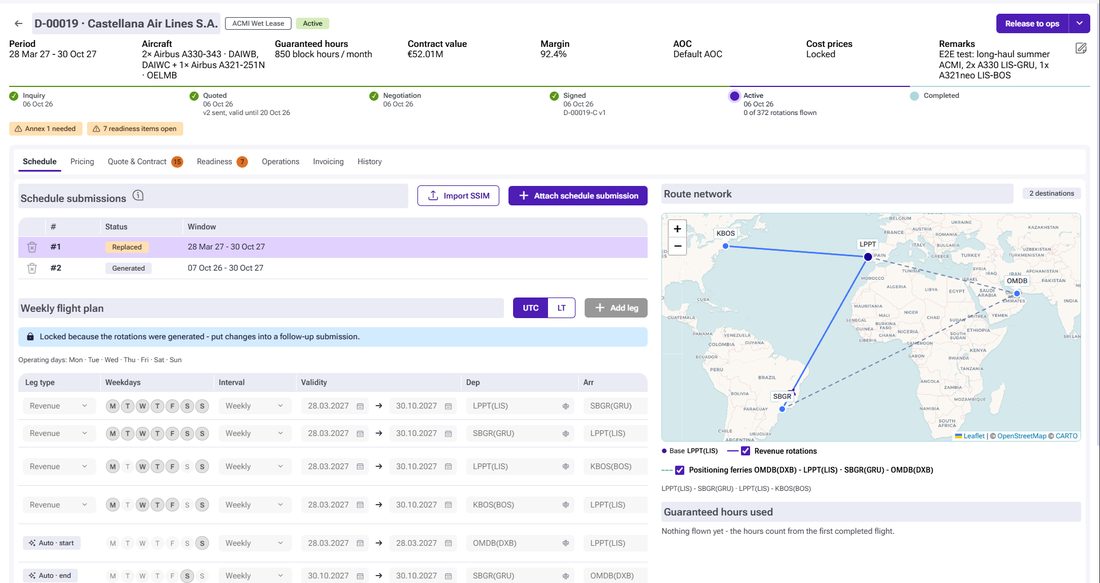Open the Invoicing tab
The width and height of the screenshot is (1100, 583).
click(x=328, y=161)
